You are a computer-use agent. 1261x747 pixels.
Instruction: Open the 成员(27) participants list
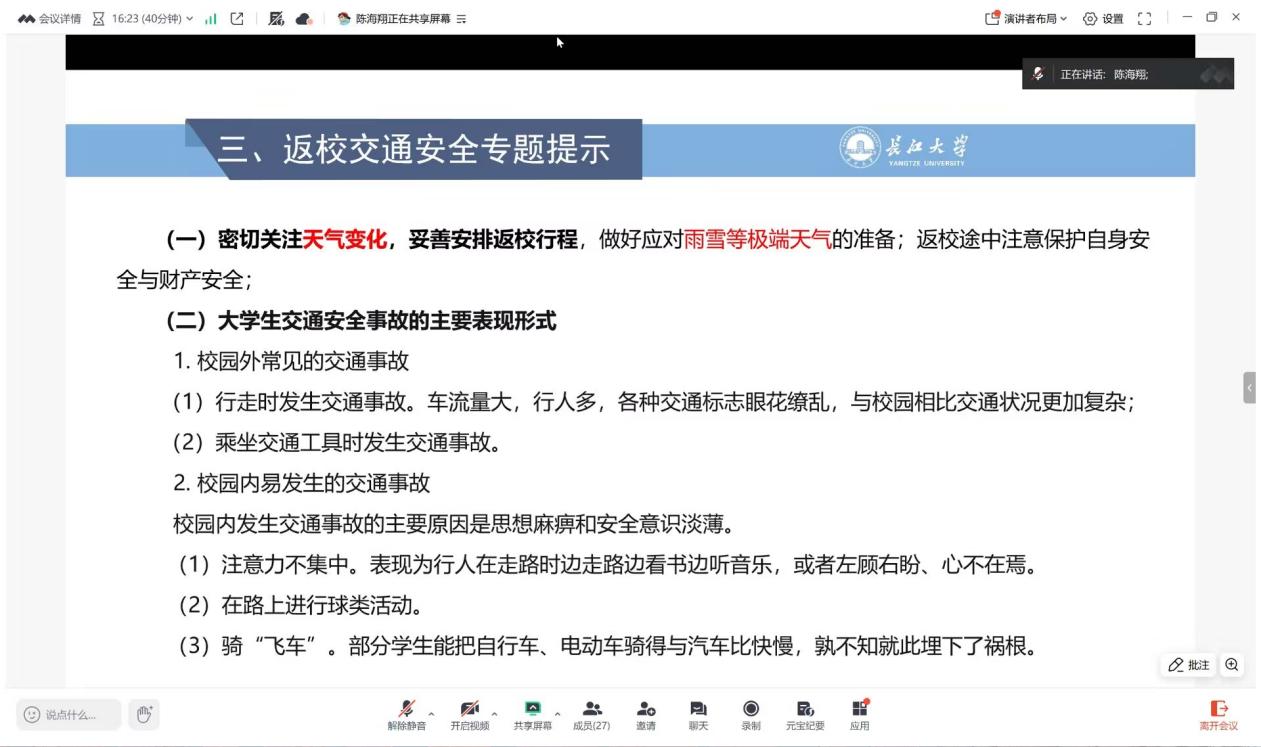pos(591,714)
